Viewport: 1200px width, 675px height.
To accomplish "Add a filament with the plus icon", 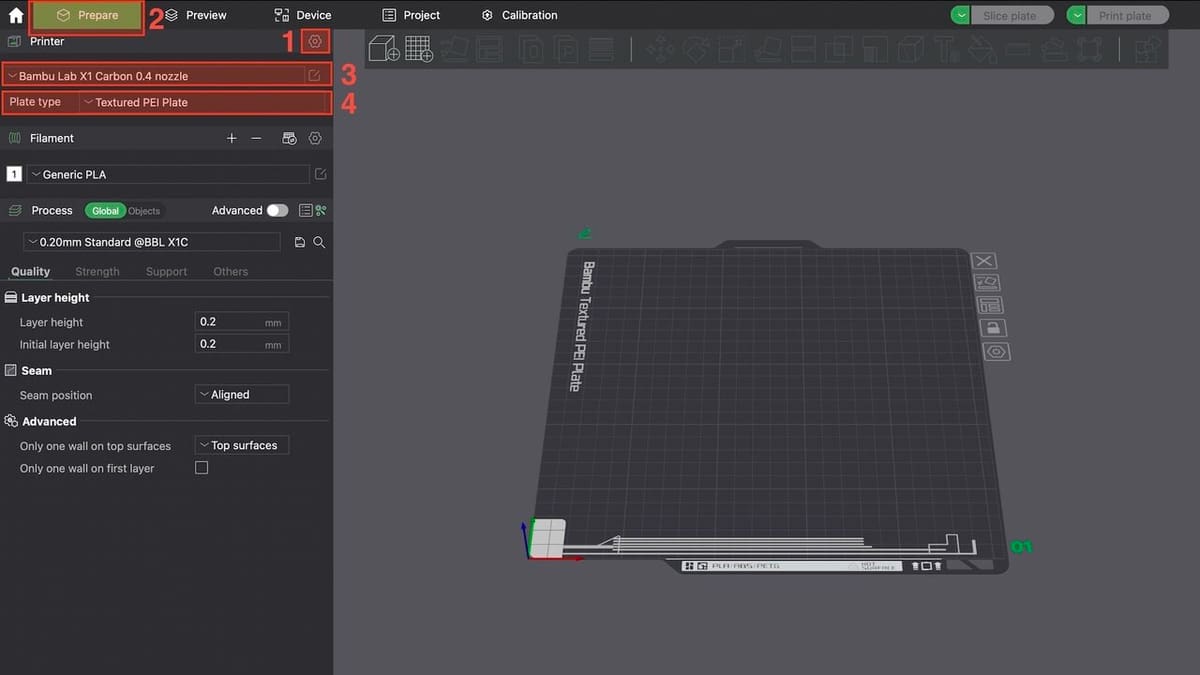I will point(232,138).
